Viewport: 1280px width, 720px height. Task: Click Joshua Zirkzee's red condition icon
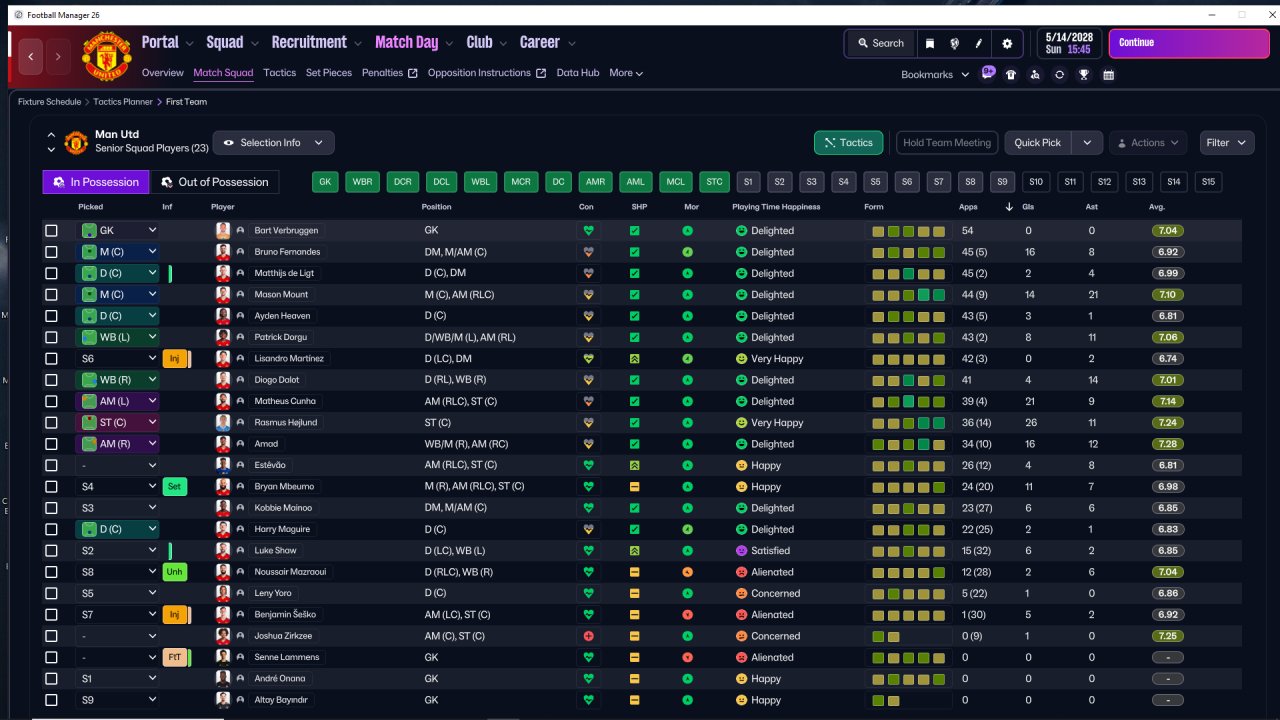[589, 636]
